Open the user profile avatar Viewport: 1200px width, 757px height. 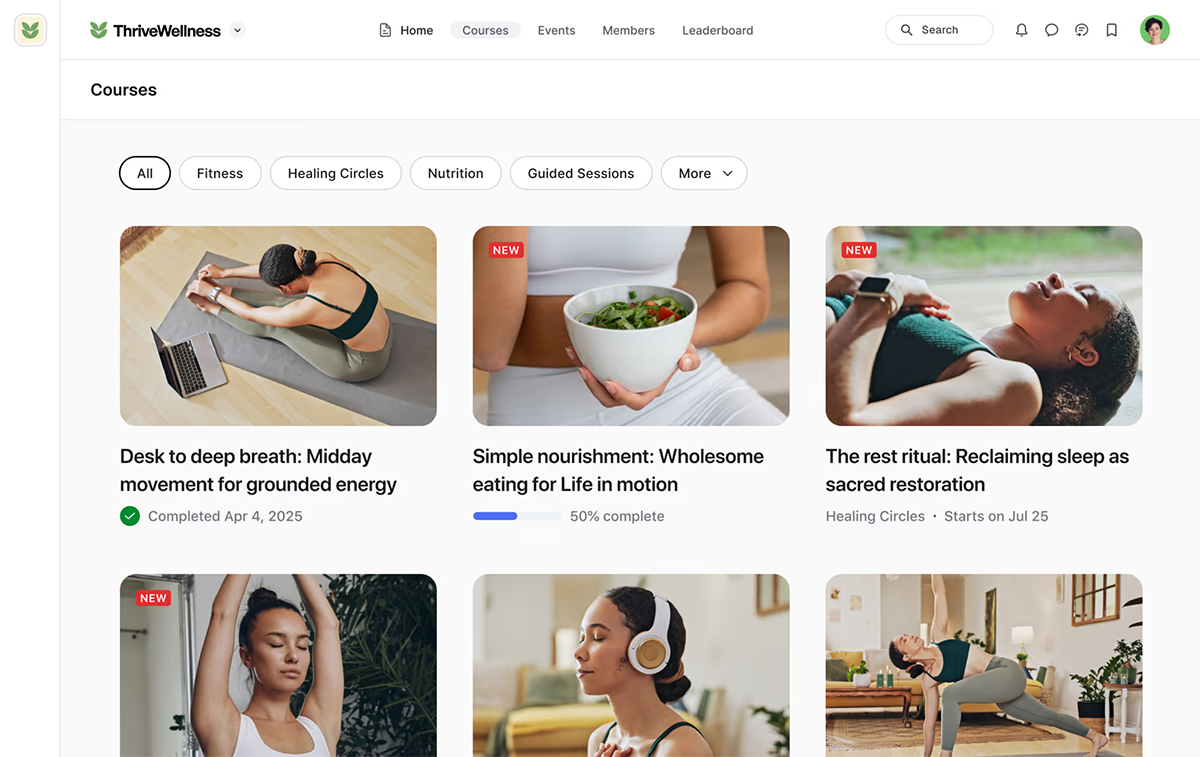click(1155, 30)
